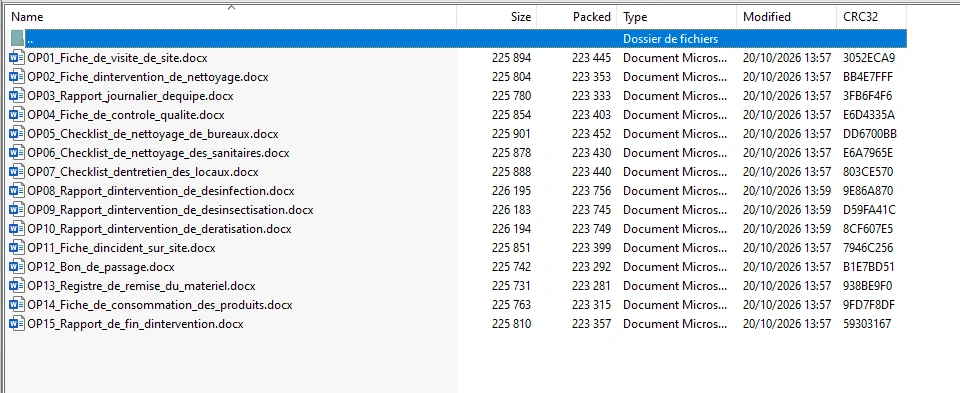Click the Modified date in the OP15 row
The height and width of the screenshot is (393, 960).
tap(787, 324)
